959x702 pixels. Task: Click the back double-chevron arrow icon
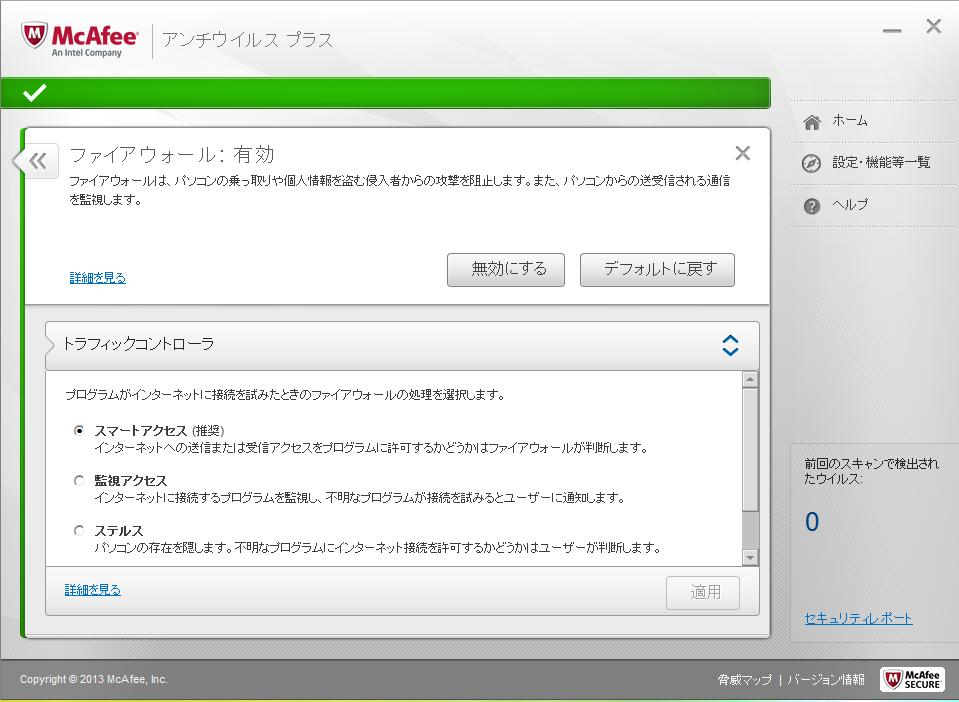(37, 161)
